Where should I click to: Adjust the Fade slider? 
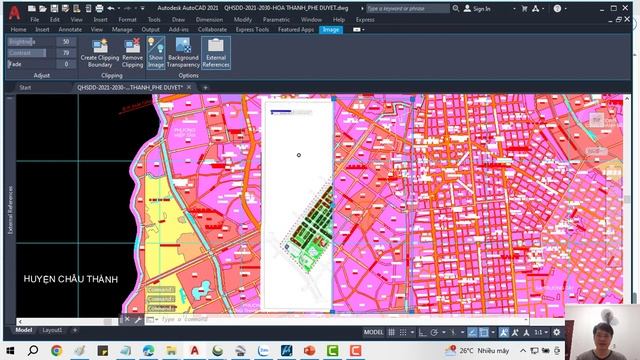31,64
